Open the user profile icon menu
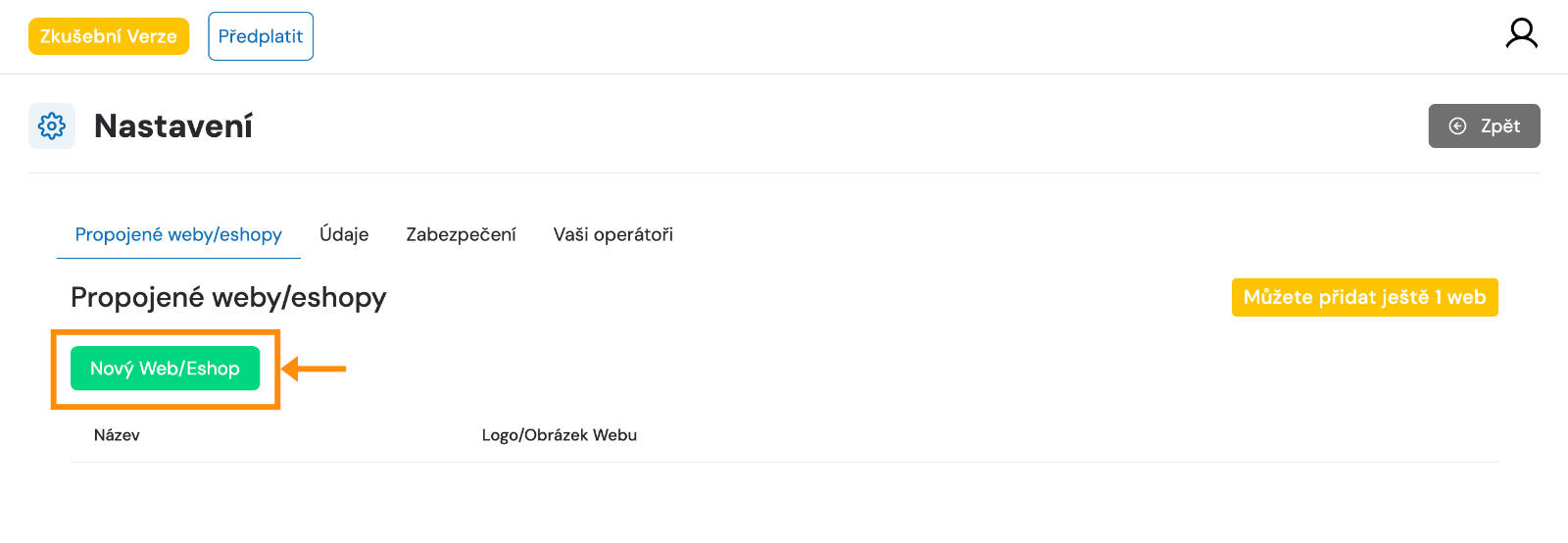This screenshot has height=543, width=1568. tap(1521, 33)
